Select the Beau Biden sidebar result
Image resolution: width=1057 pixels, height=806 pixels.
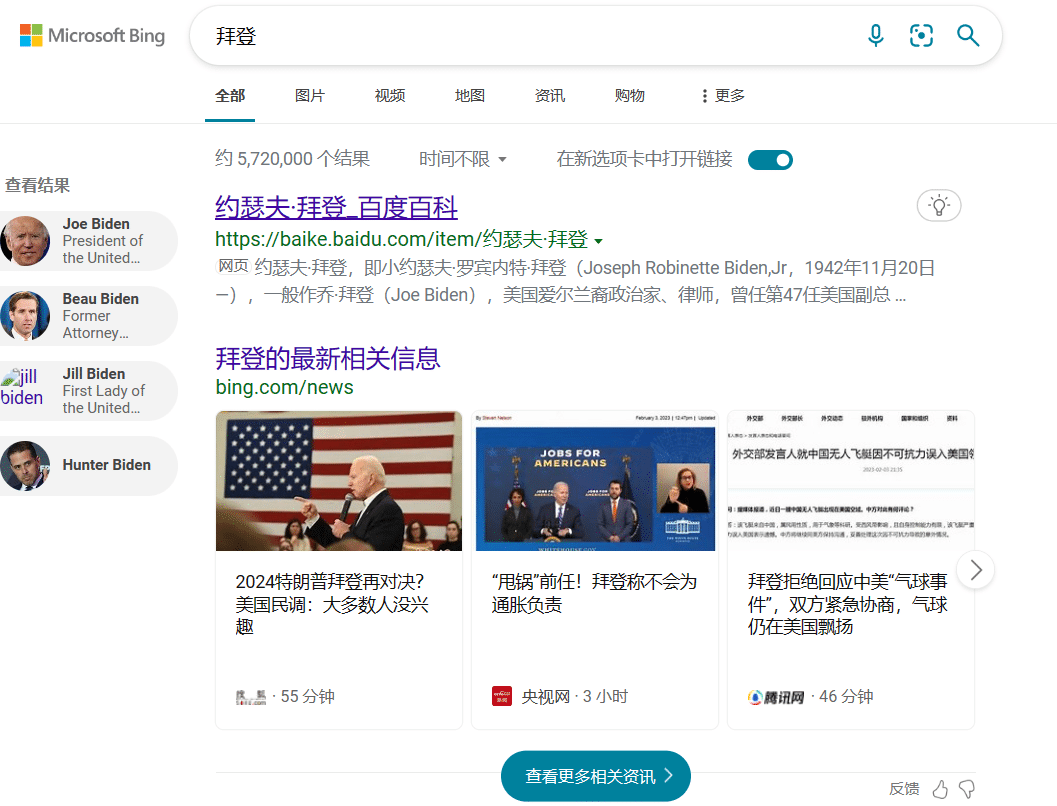tap(89, 315)
